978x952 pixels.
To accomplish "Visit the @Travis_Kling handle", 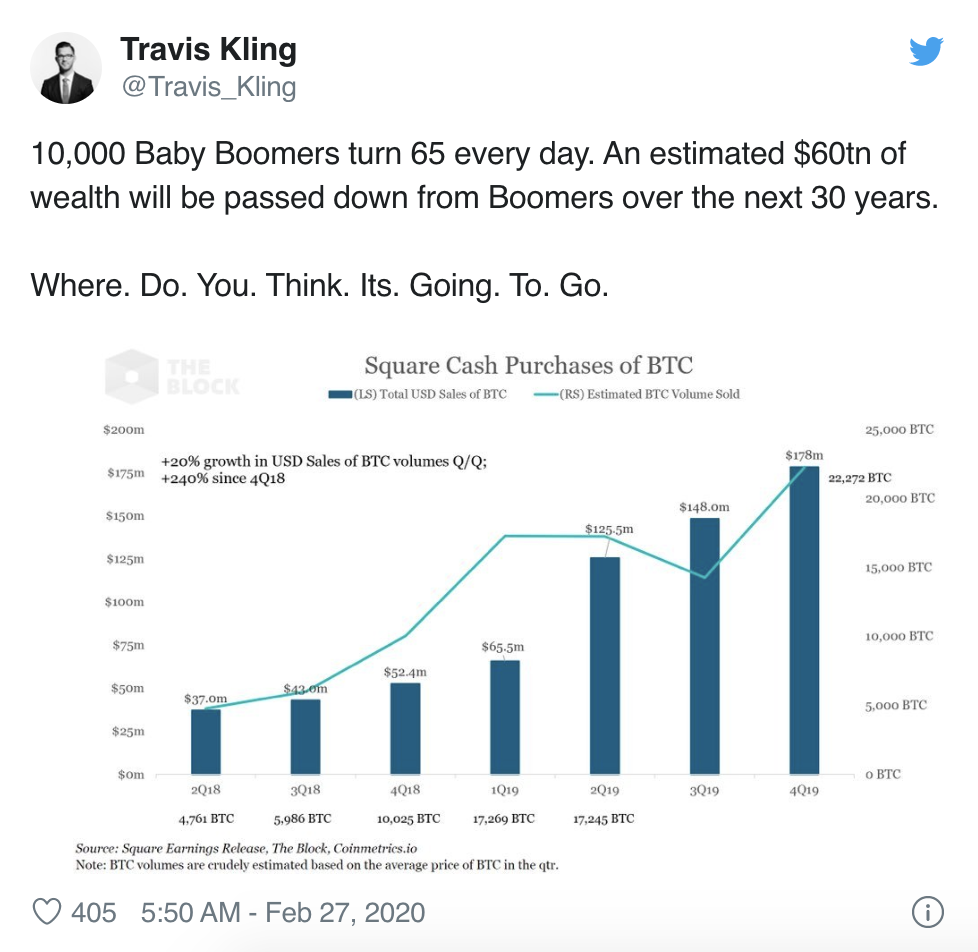I will [x=209, y=87].
